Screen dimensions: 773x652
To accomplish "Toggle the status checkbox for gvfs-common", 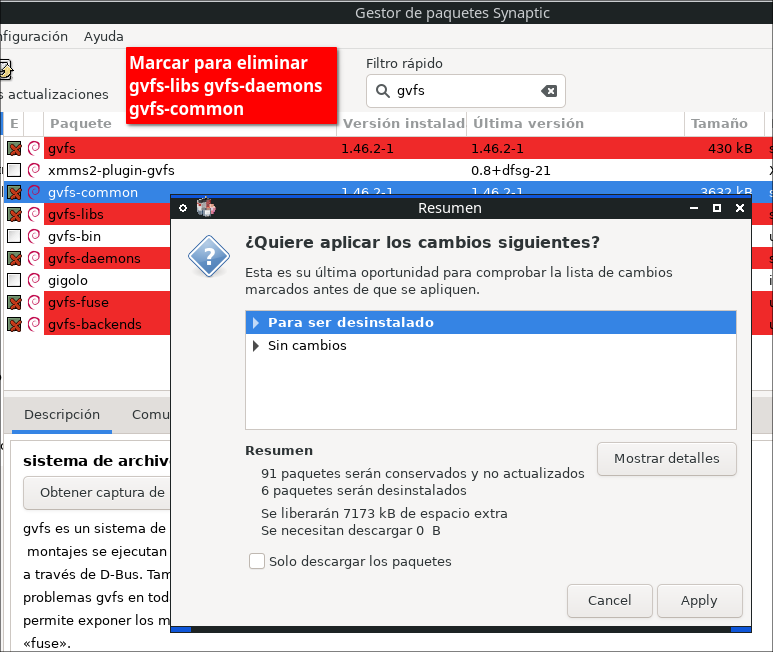I will [x=14, y=192].
